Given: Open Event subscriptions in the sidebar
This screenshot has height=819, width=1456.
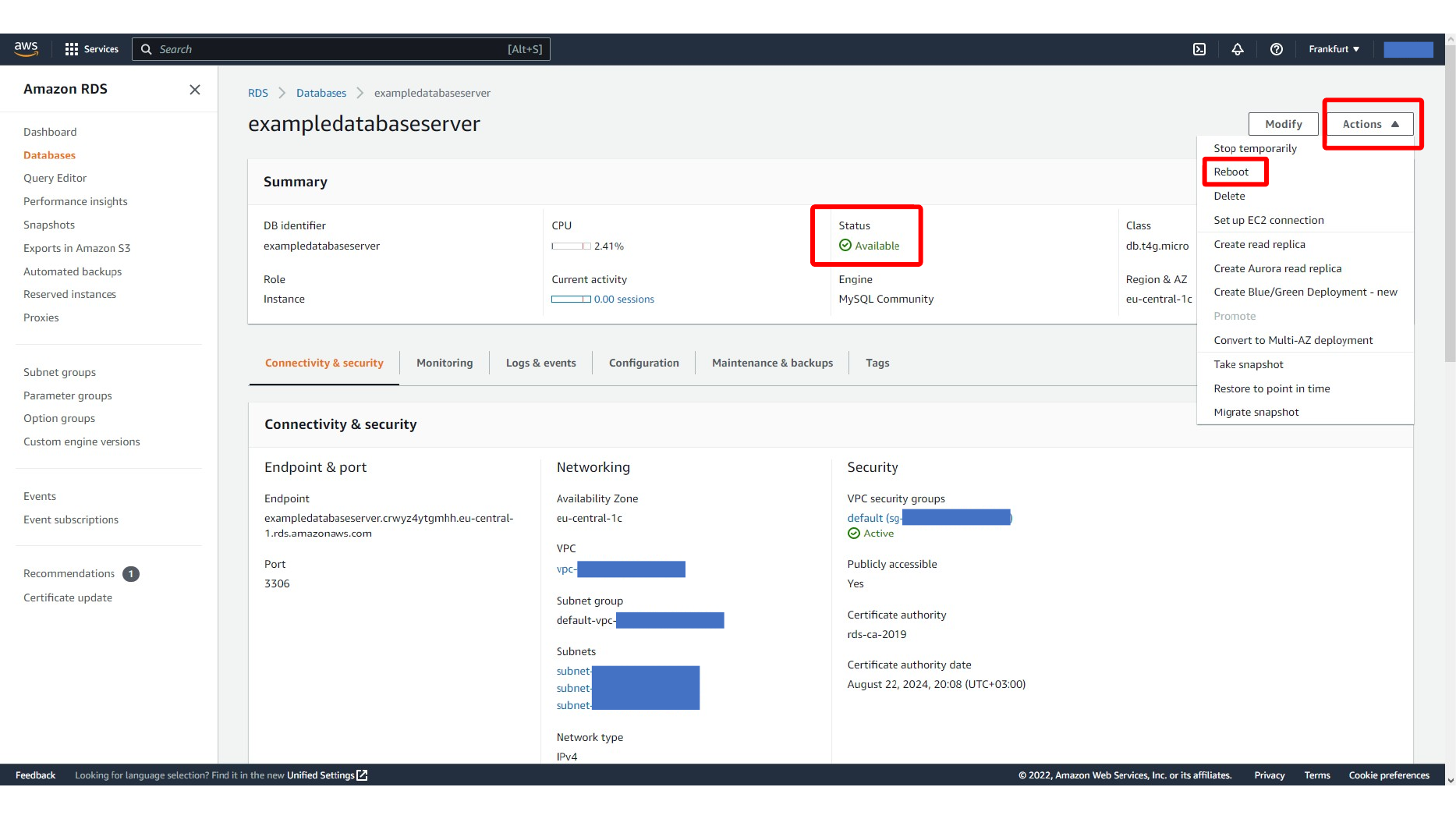Looking at the screenshot, I should 71,519.
